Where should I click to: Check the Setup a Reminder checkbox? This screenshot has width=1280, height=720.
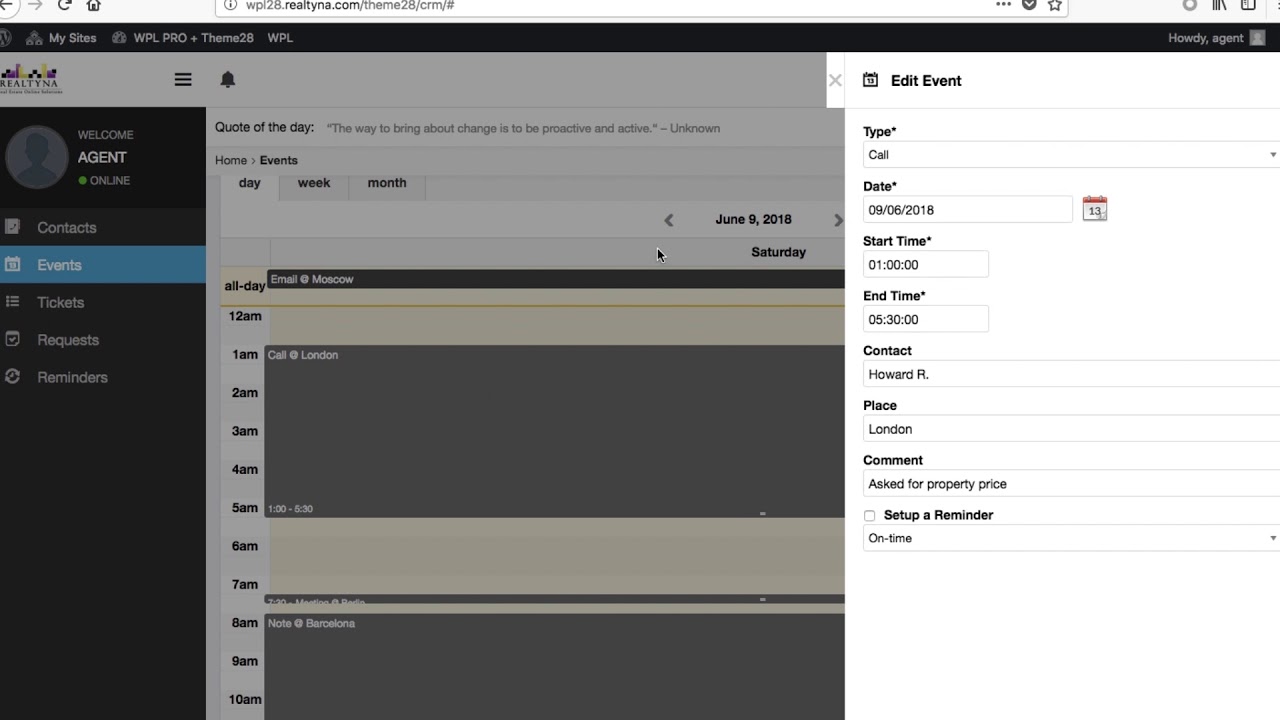pyautogui.click(x=869, y=516)
